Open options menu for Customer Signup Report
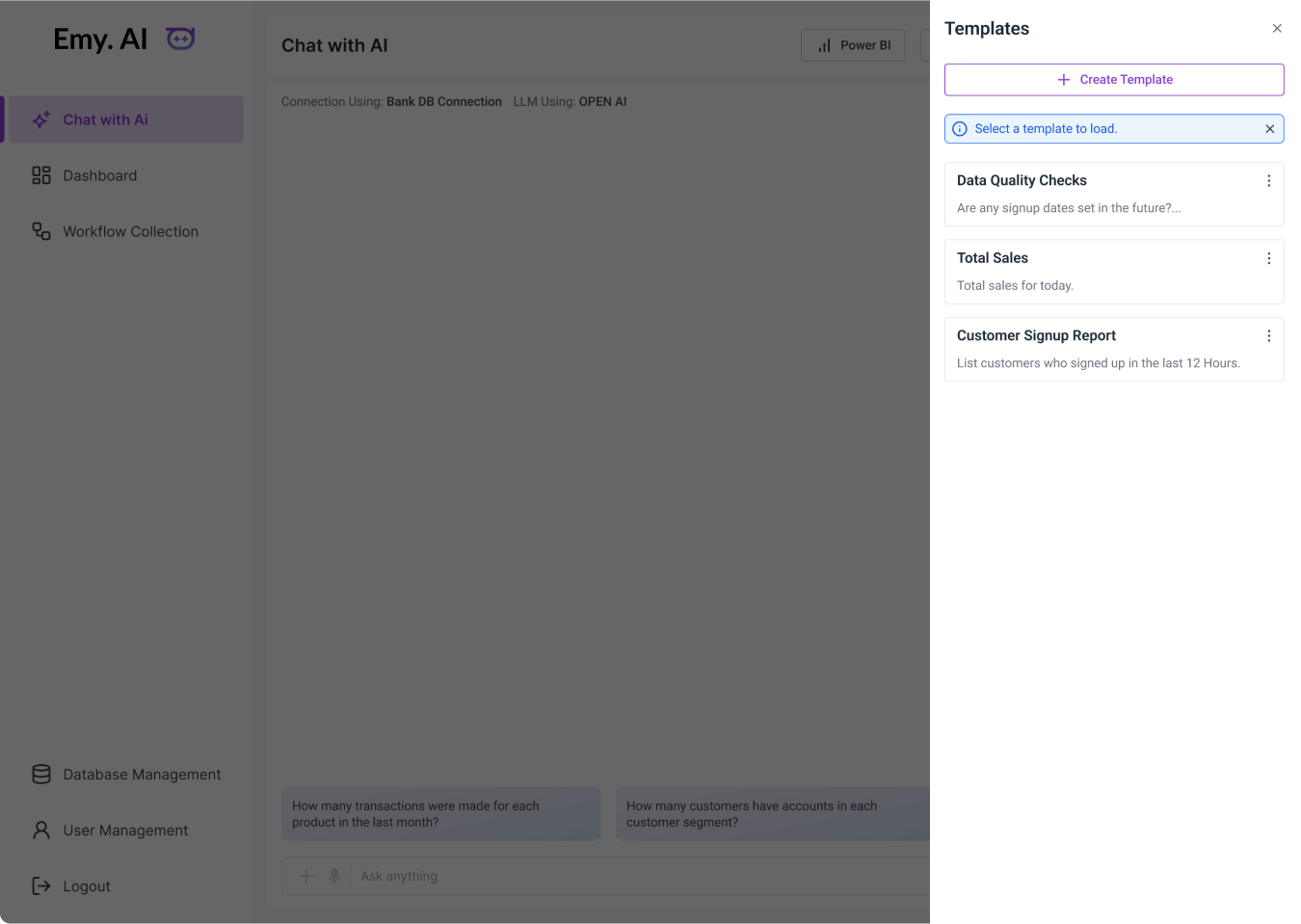The image size is (1301, 924). [1268, 336]
